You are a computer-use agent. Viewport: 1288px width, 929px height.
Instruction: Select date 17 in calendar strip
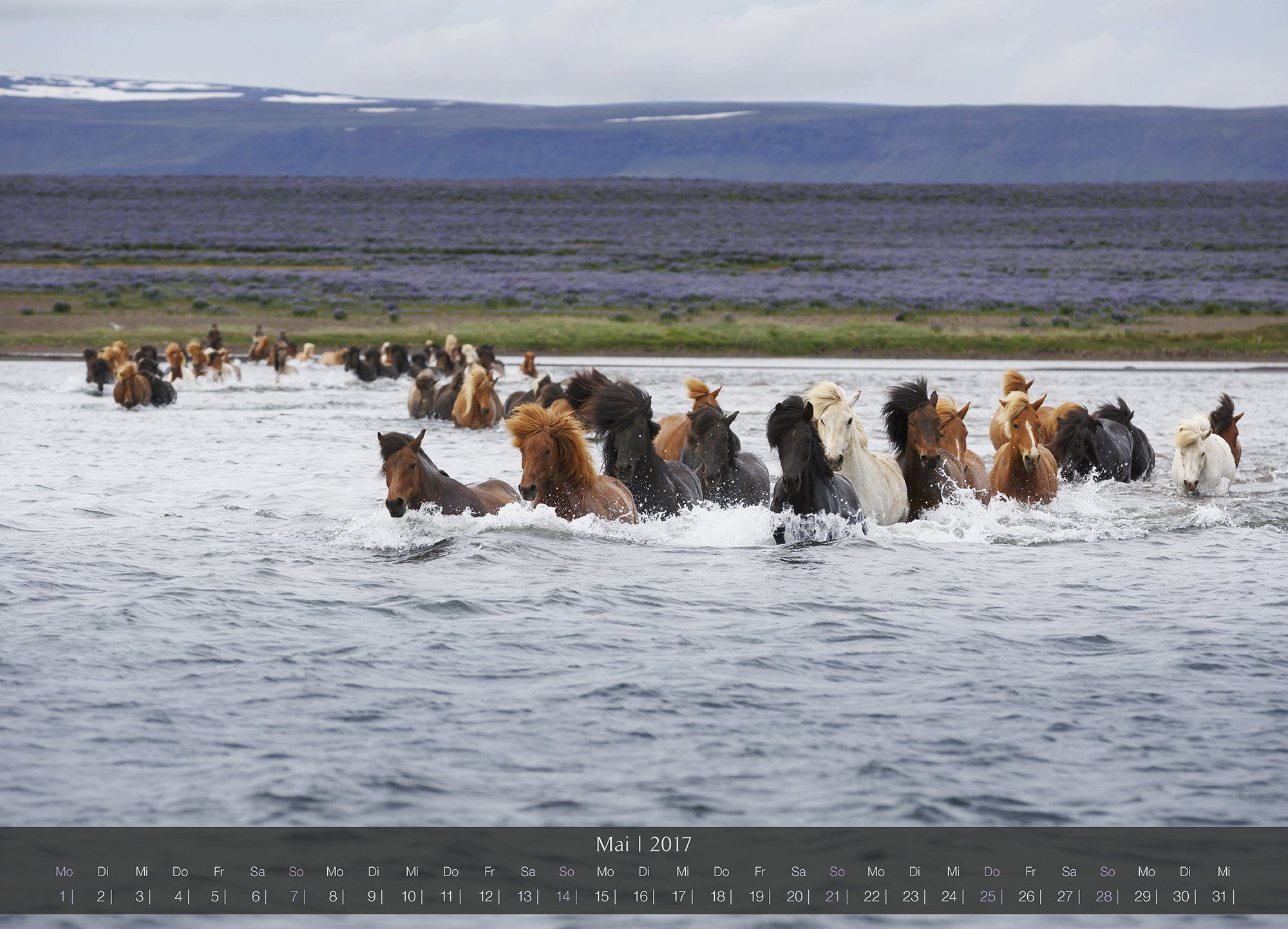[x=679, y=896]
